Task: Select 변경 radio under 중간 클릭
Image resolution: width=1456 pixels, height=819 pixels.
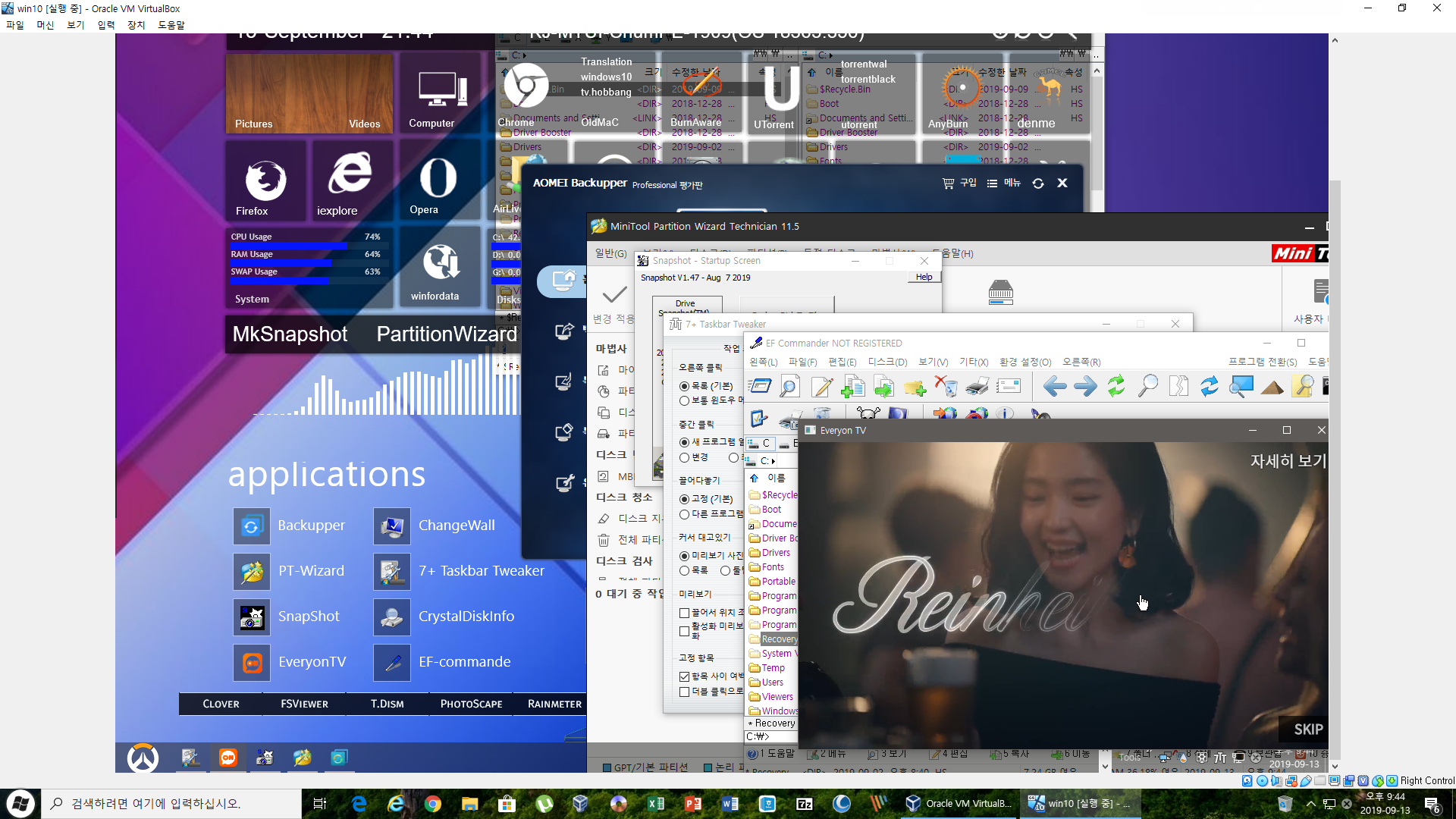Action: (694, 457)
